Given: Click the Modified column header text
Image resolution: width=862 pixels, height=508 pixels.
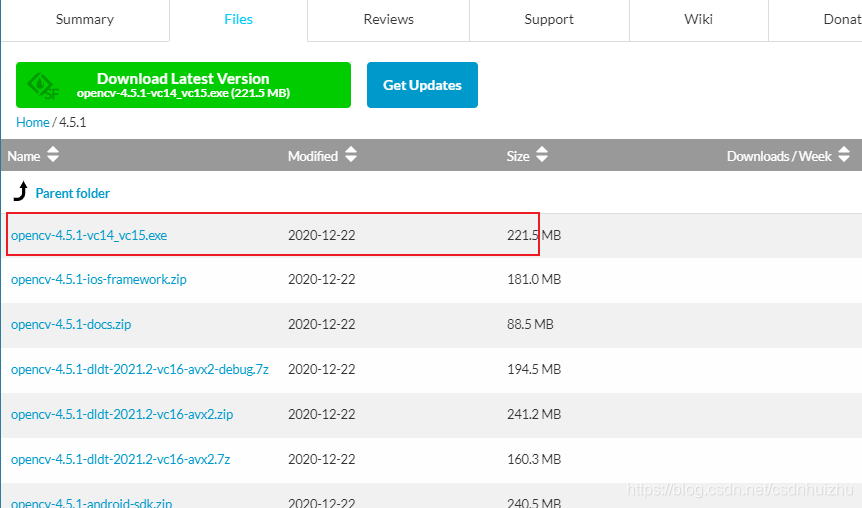Looking at the screenshot, I should click(x=313, y=156).
